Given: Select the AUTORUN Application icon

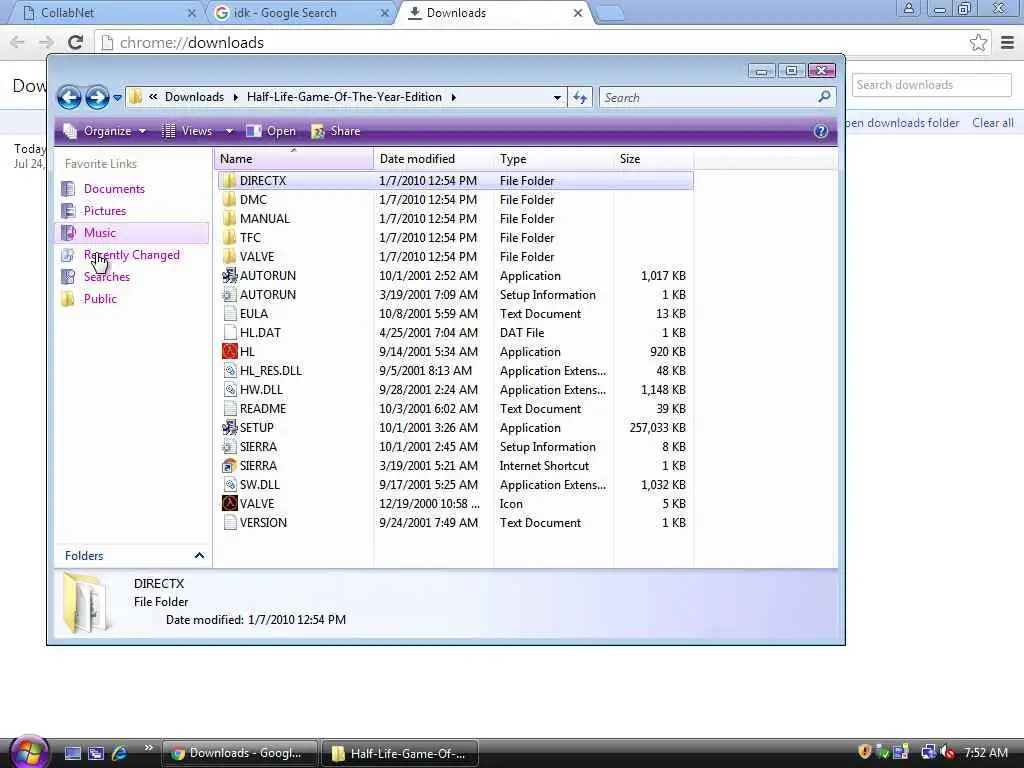Looking at the screenshot, I should click(x=229, y=276).
